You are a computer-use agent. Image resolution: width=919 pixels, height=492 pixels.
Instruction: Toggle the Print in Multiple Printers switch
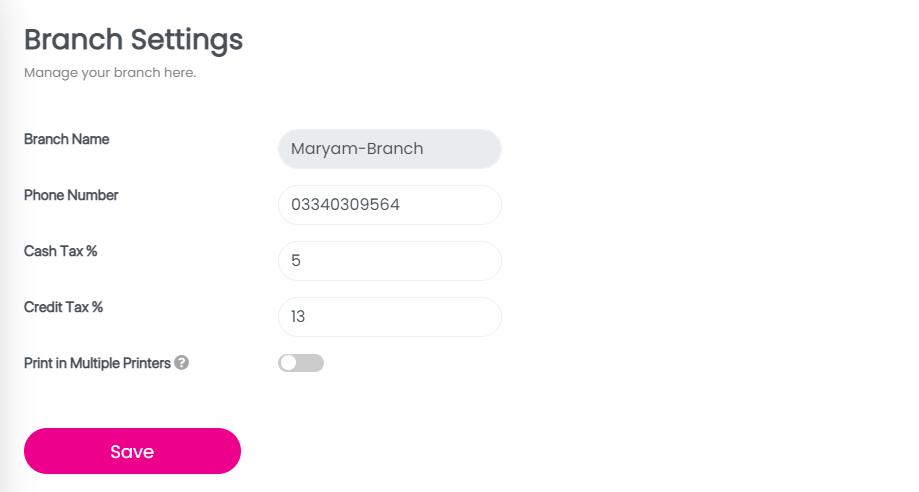[301, 363]
